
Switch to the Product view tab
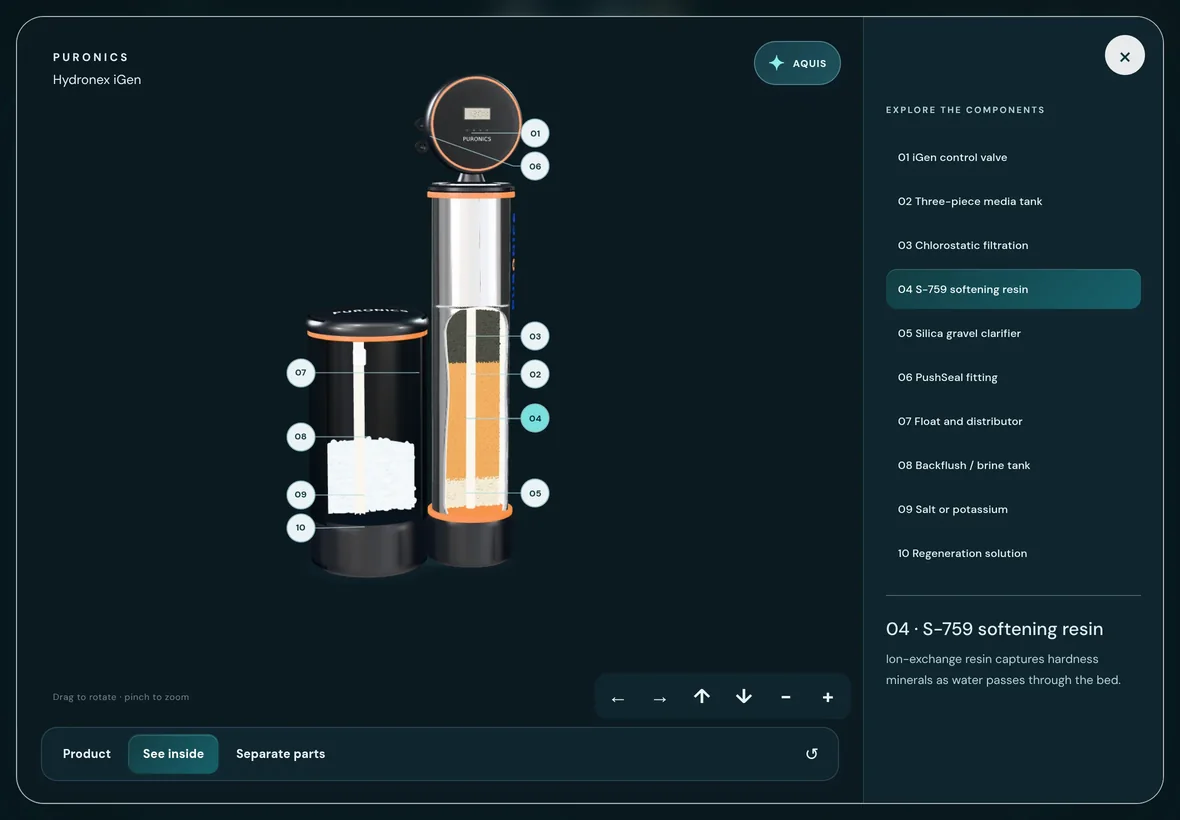[x=87, y=754]
